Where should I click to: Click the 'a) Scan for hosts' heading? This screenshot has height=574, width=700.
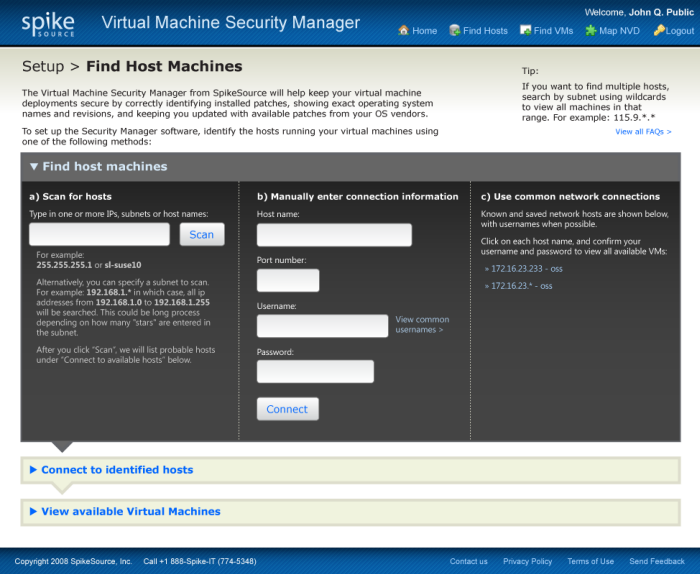71,196
